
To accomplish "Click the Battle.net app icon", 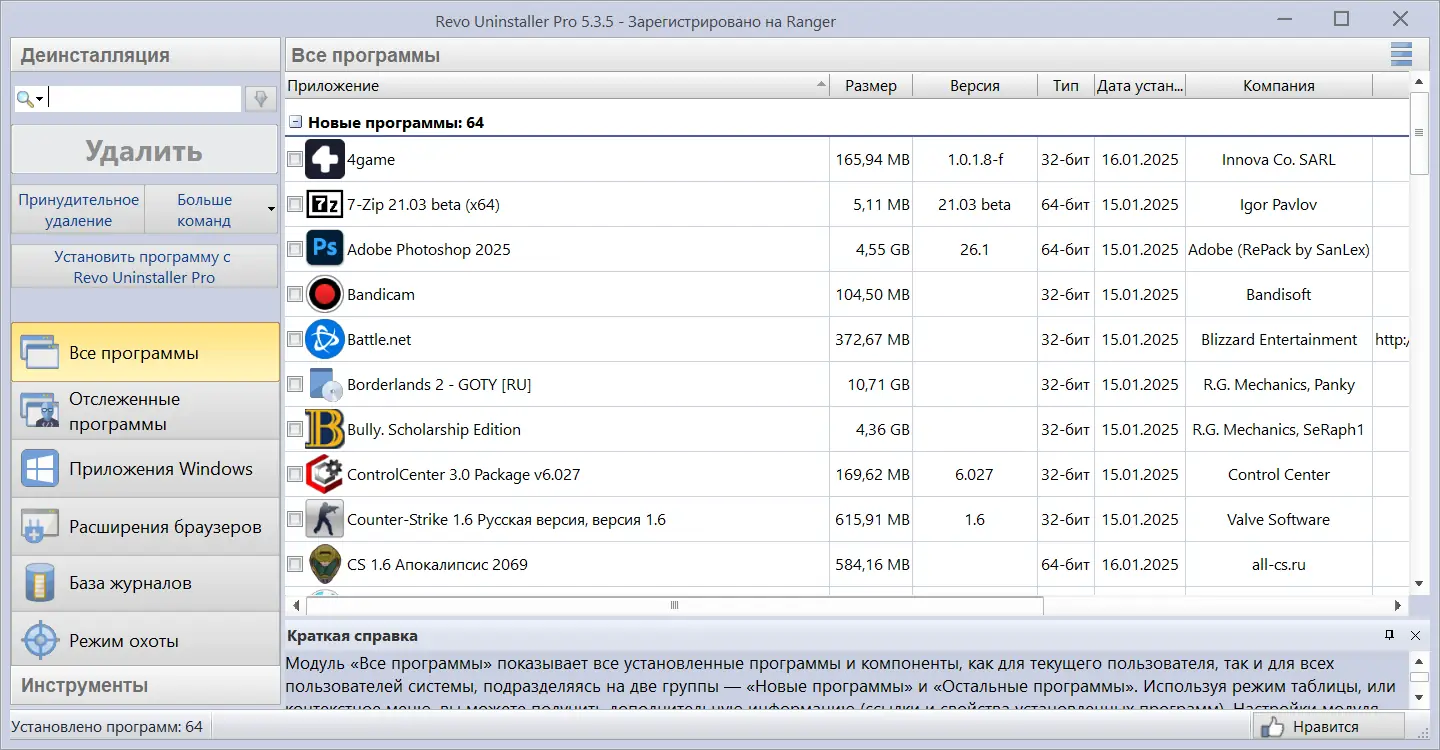I will [324, 339].
